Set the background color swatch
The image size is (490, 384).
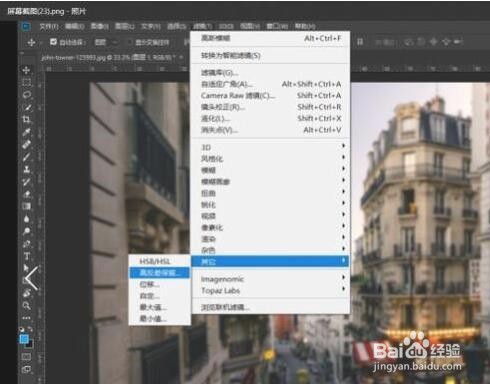tap(30, 344)
